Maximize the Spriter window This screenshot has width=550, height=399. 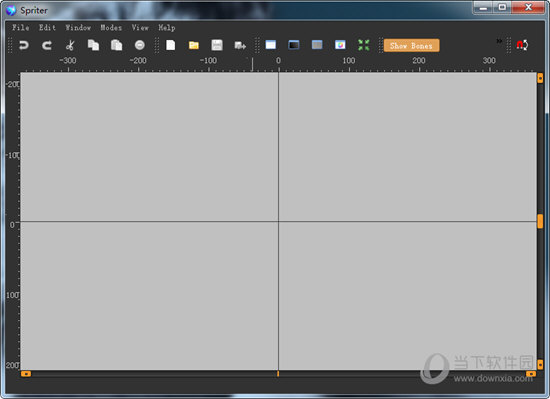[x=503, y=7]
